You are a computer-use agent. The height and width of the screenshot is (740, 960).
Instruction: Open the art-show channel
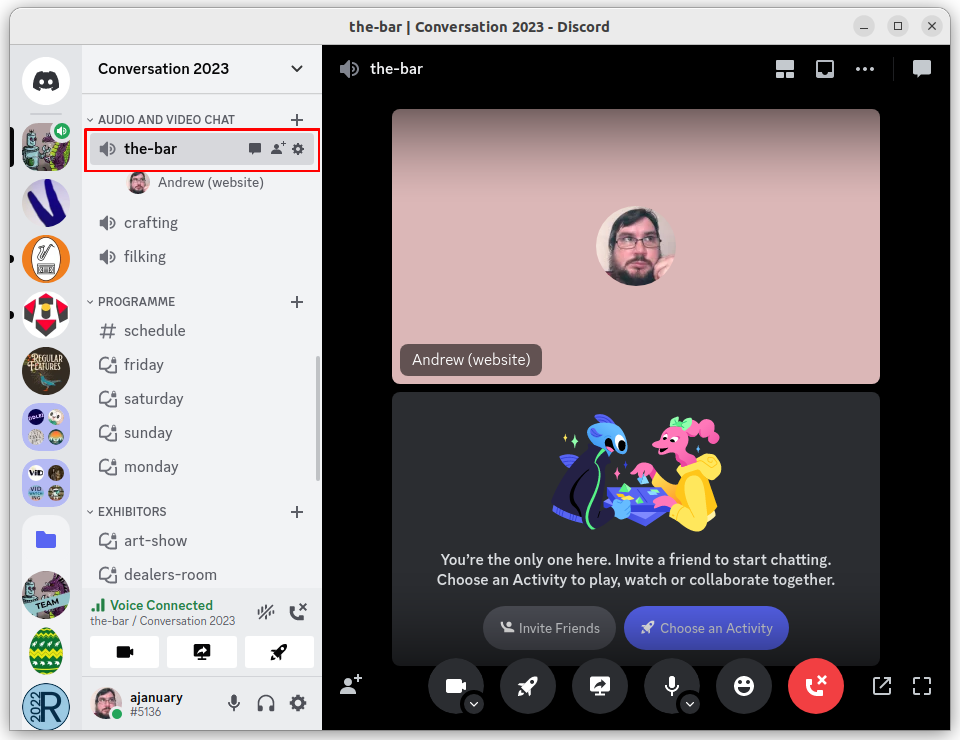202,541
